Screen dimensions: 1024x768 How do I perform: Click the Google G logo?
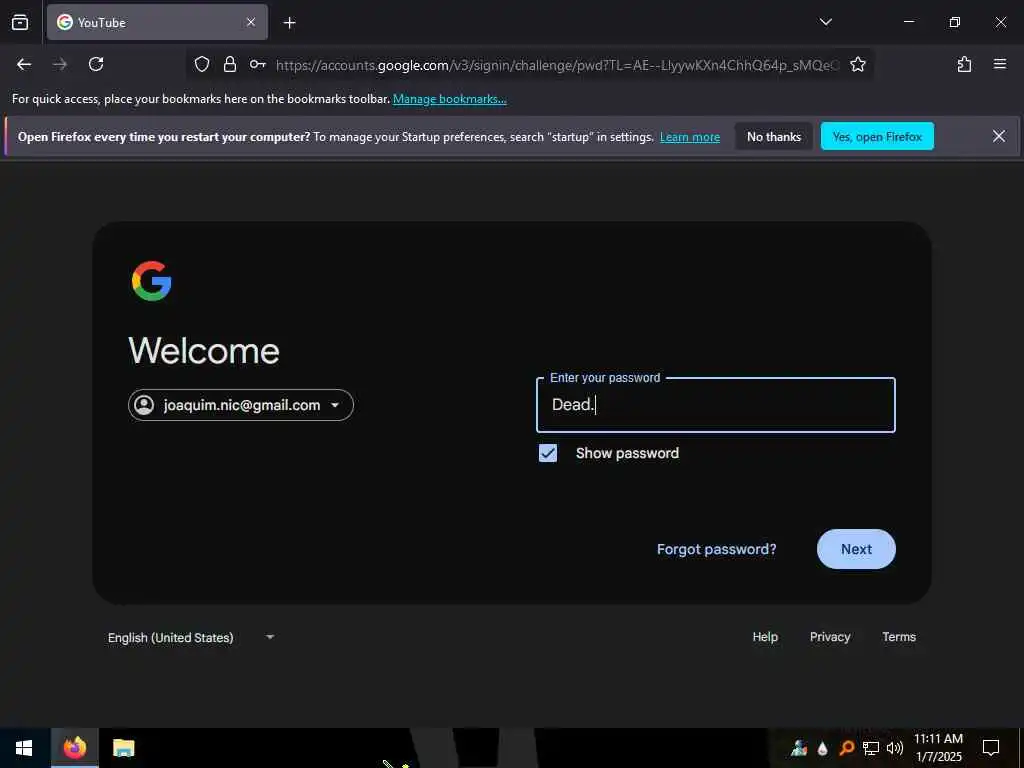152,281
